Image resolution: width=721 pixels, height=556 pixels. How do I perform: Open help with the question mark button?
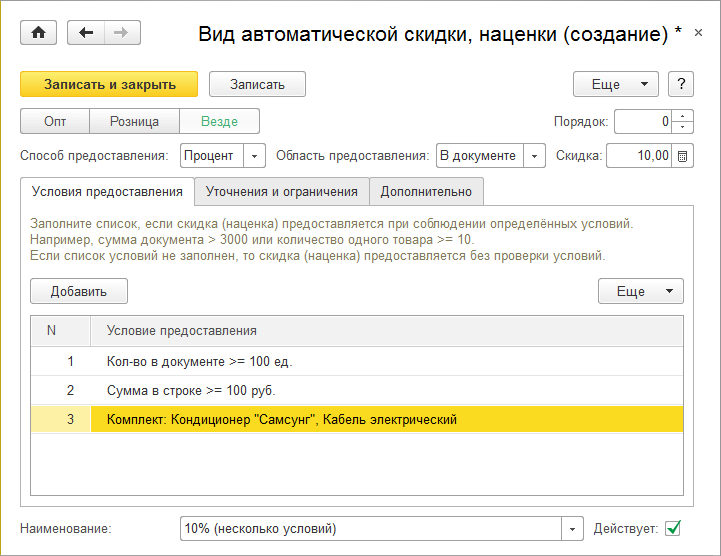tap(680, 84)
